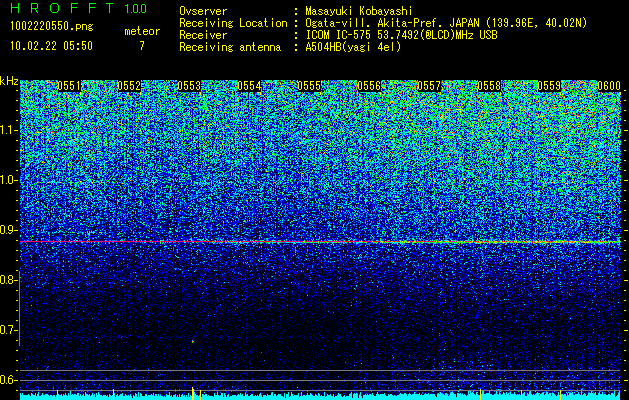Image resolution: width=629 pixels, height=400 pixels.
Task: Click the 0554 time label
Action: tap(249, 86)
